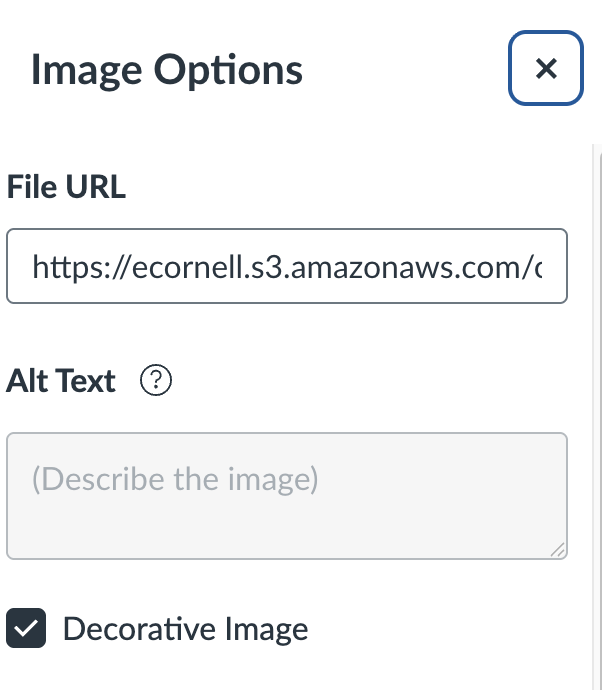Place cursor at the URL's "https" start
Viewport: 602px width, 690px height.
[x=33, y=266]
